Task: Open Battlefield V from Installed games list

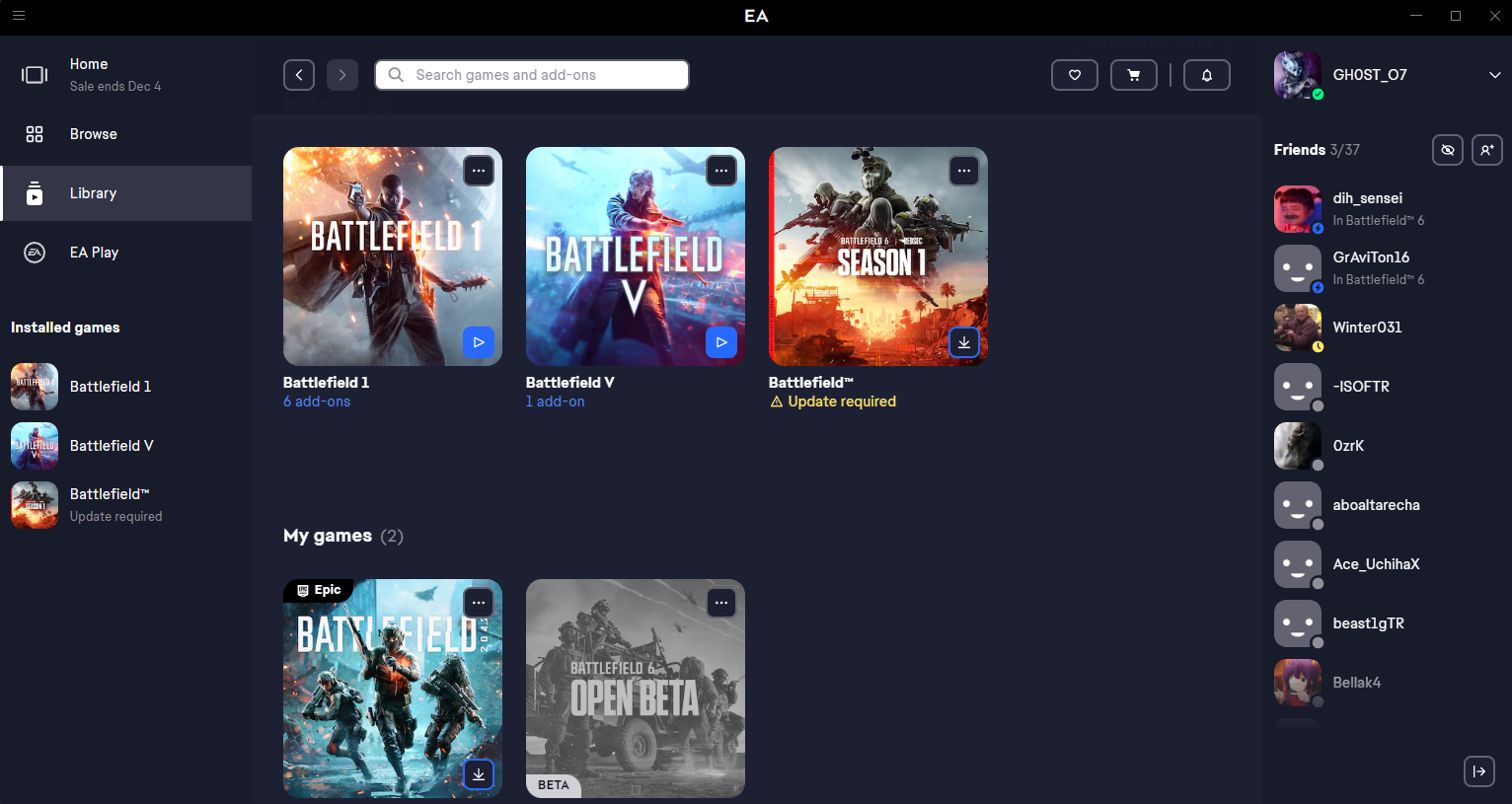Action: click(x=126, y=446)
